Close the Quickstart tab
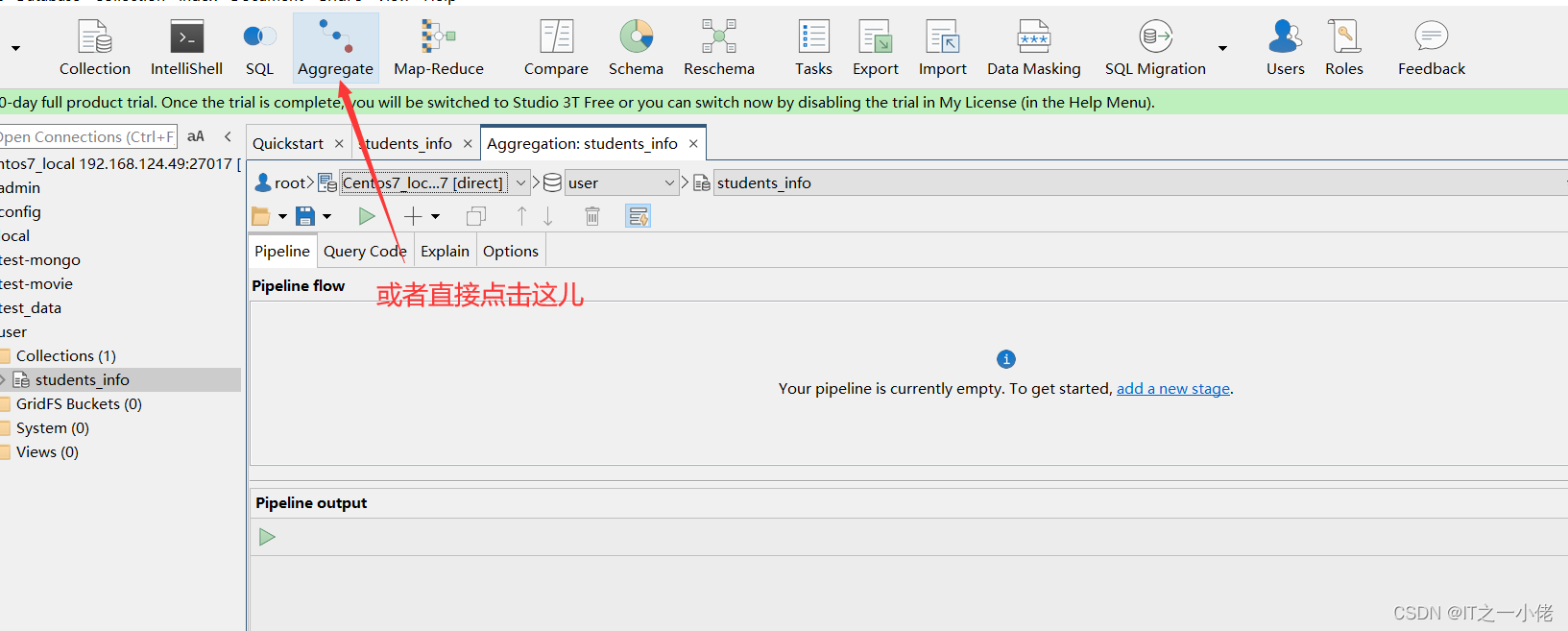 pos(339,144)
